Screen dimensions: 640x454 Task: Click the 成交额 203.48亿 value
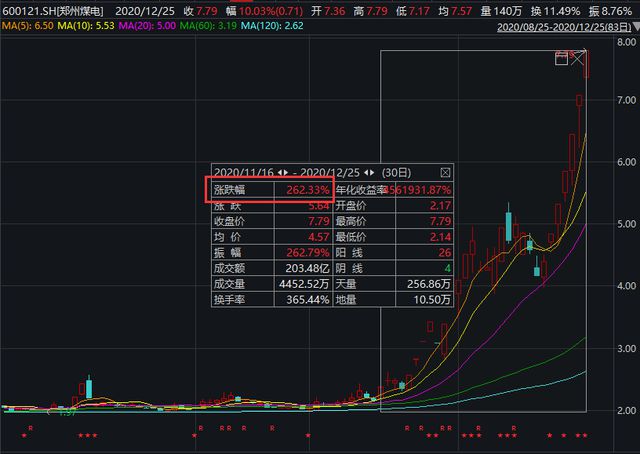tap(307, 268)
